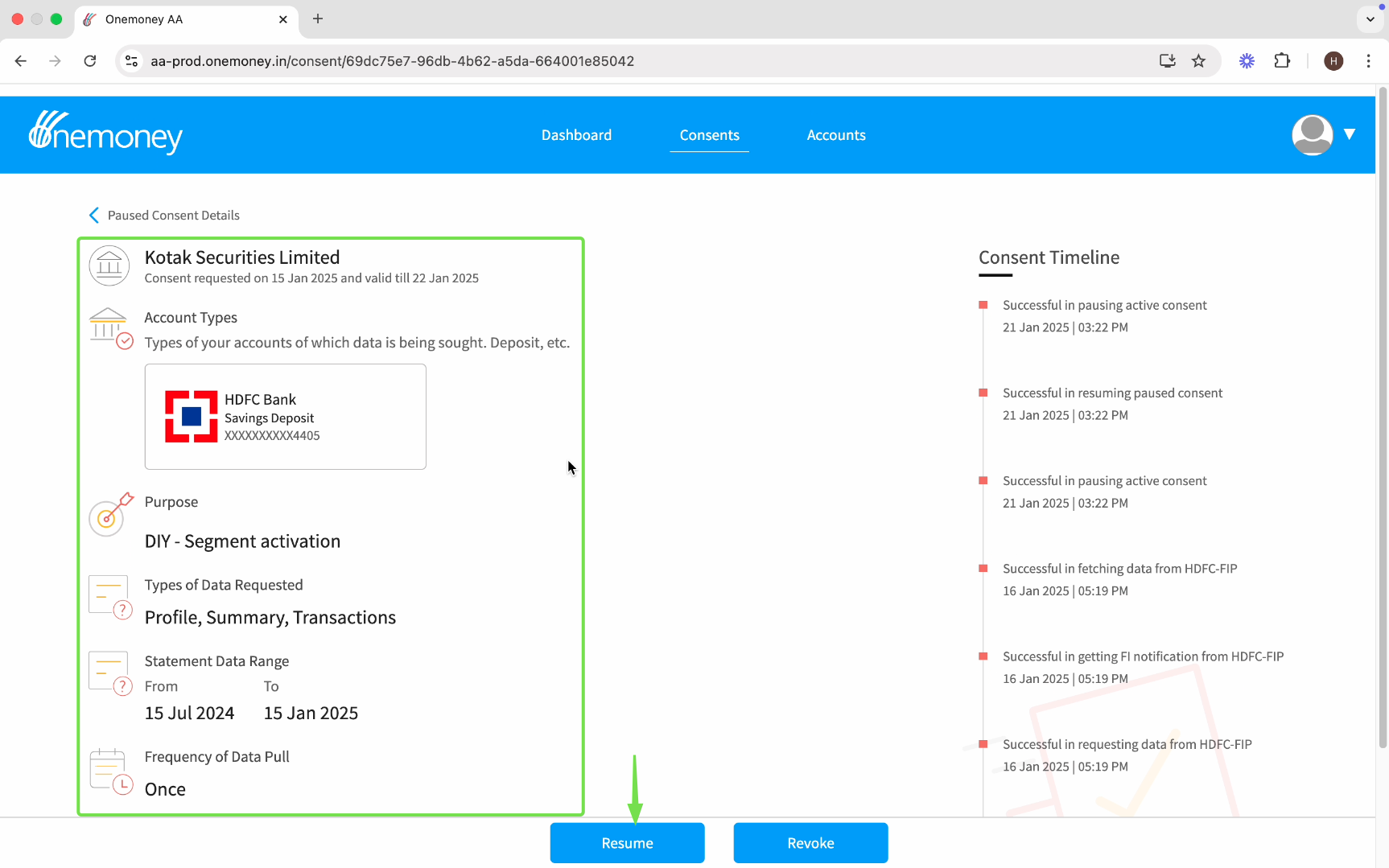Click 'Profile, Summary, Transactions' text
The width and height of the screenshot is (1389, 868).
(270, 617)
